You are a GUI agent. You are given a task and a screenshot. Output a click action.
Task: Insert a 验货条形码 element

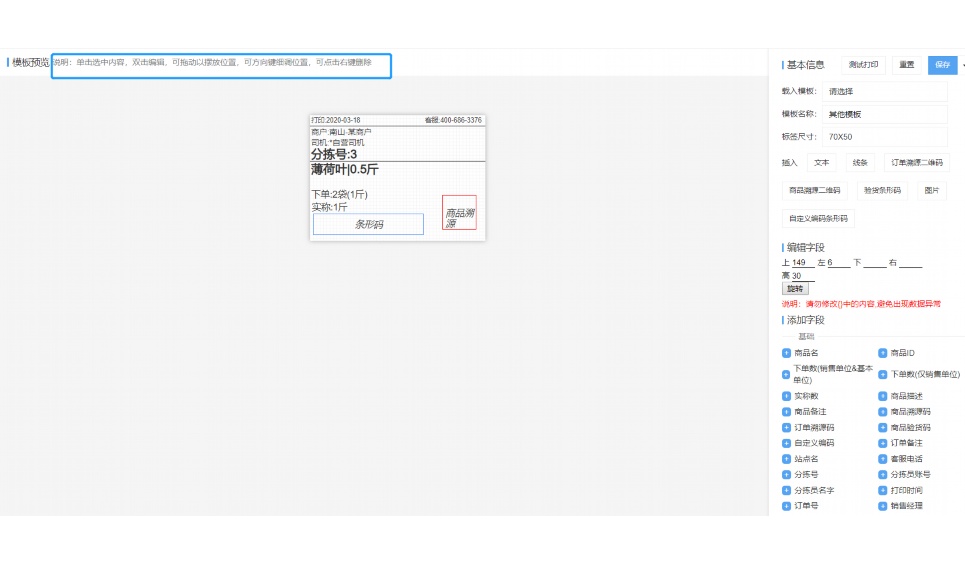pyautogui.click(x=882, y=190)
